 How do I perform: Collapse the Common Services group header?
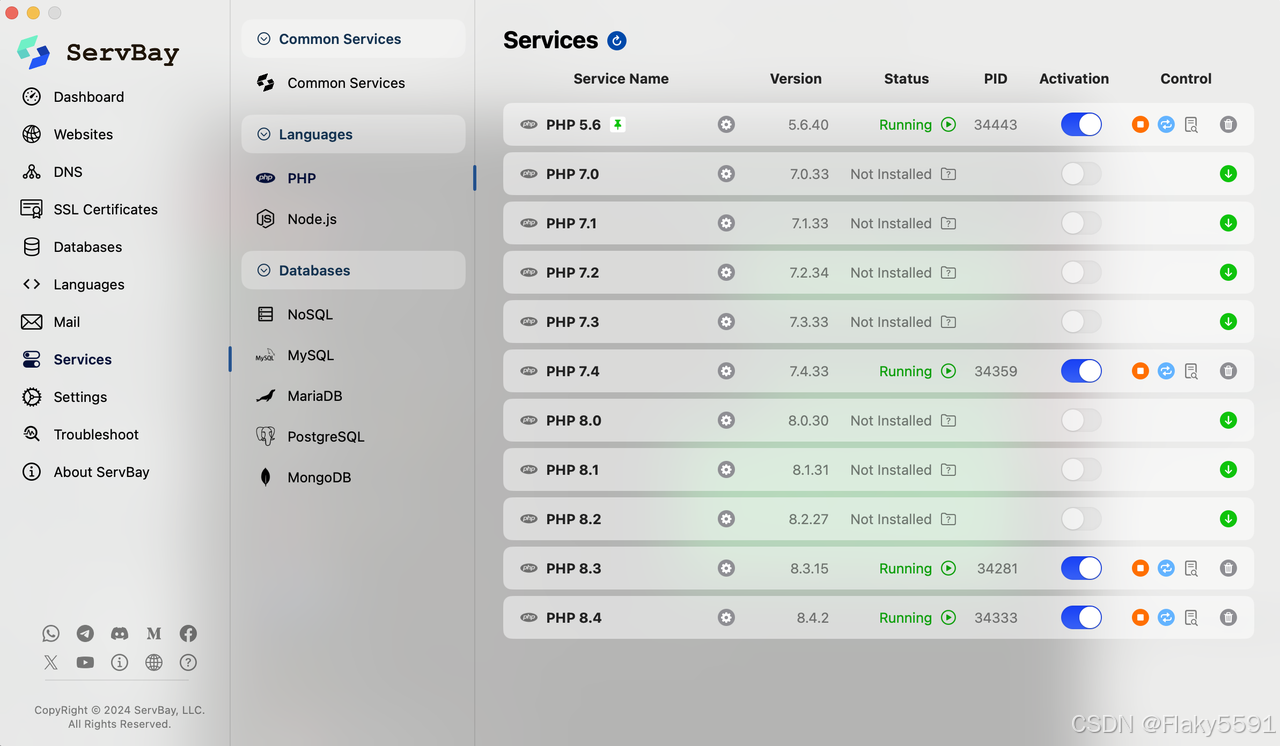[x=353, y=39]
